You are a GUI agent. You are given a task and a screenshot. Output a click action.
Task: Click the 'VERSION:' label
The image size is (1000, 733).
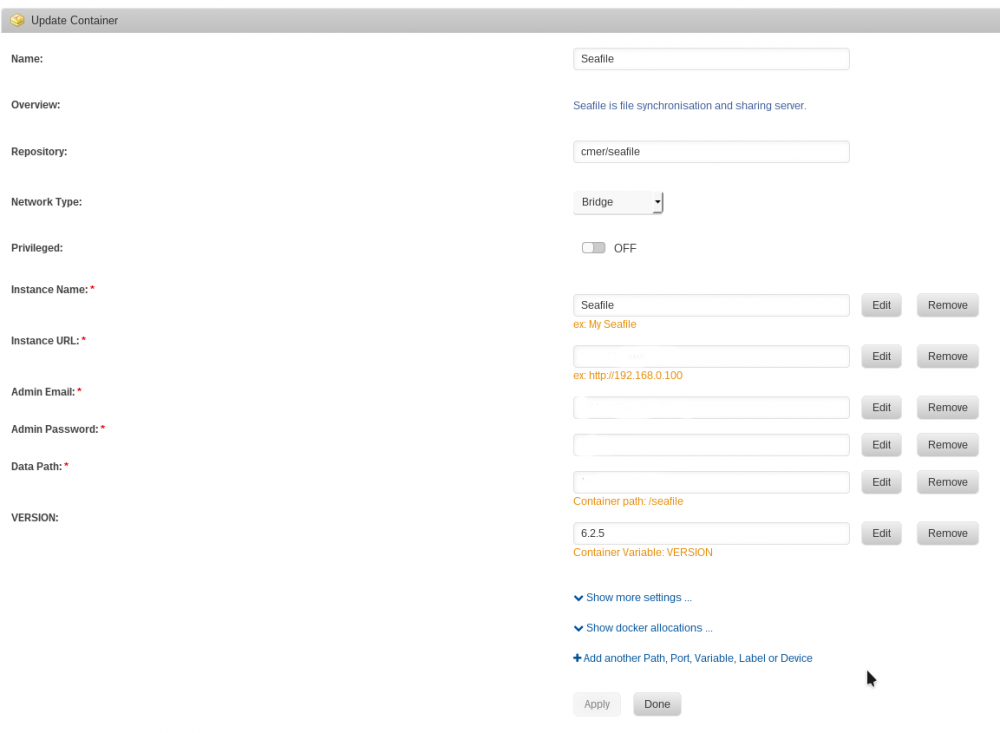tap(34, 518)
